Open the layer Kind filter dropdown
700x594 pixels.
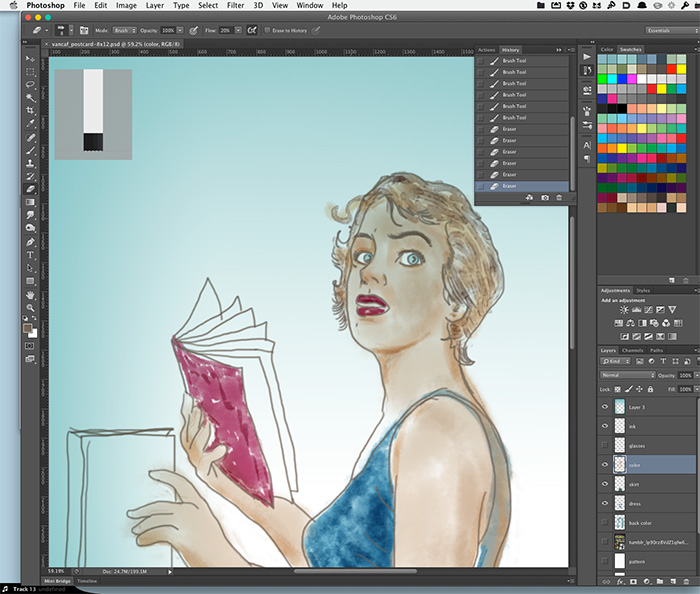[x=615, y=361]
